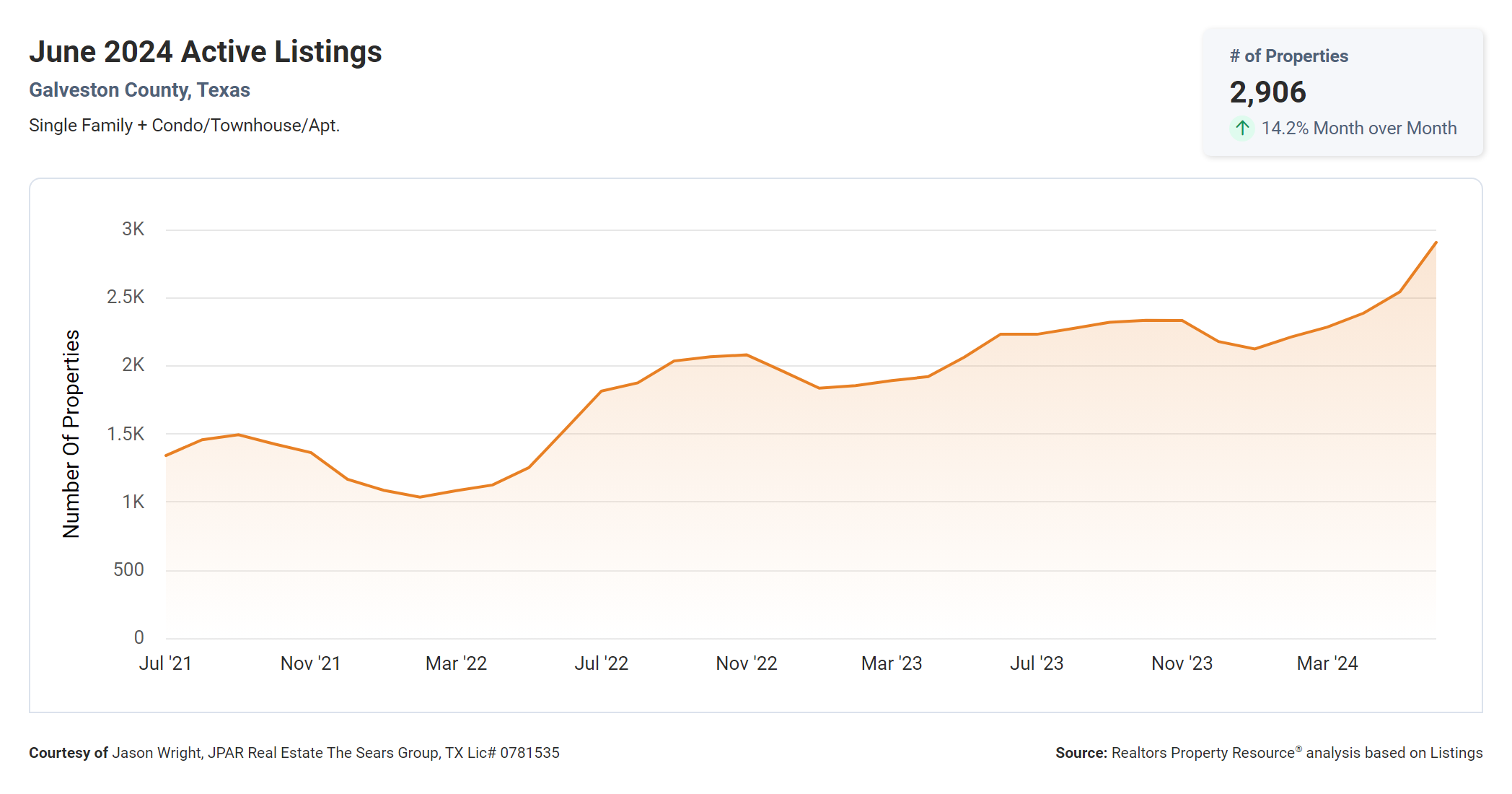Click the Nov '22 x-axis label
1512x794 pixels.
click(746, 663)
